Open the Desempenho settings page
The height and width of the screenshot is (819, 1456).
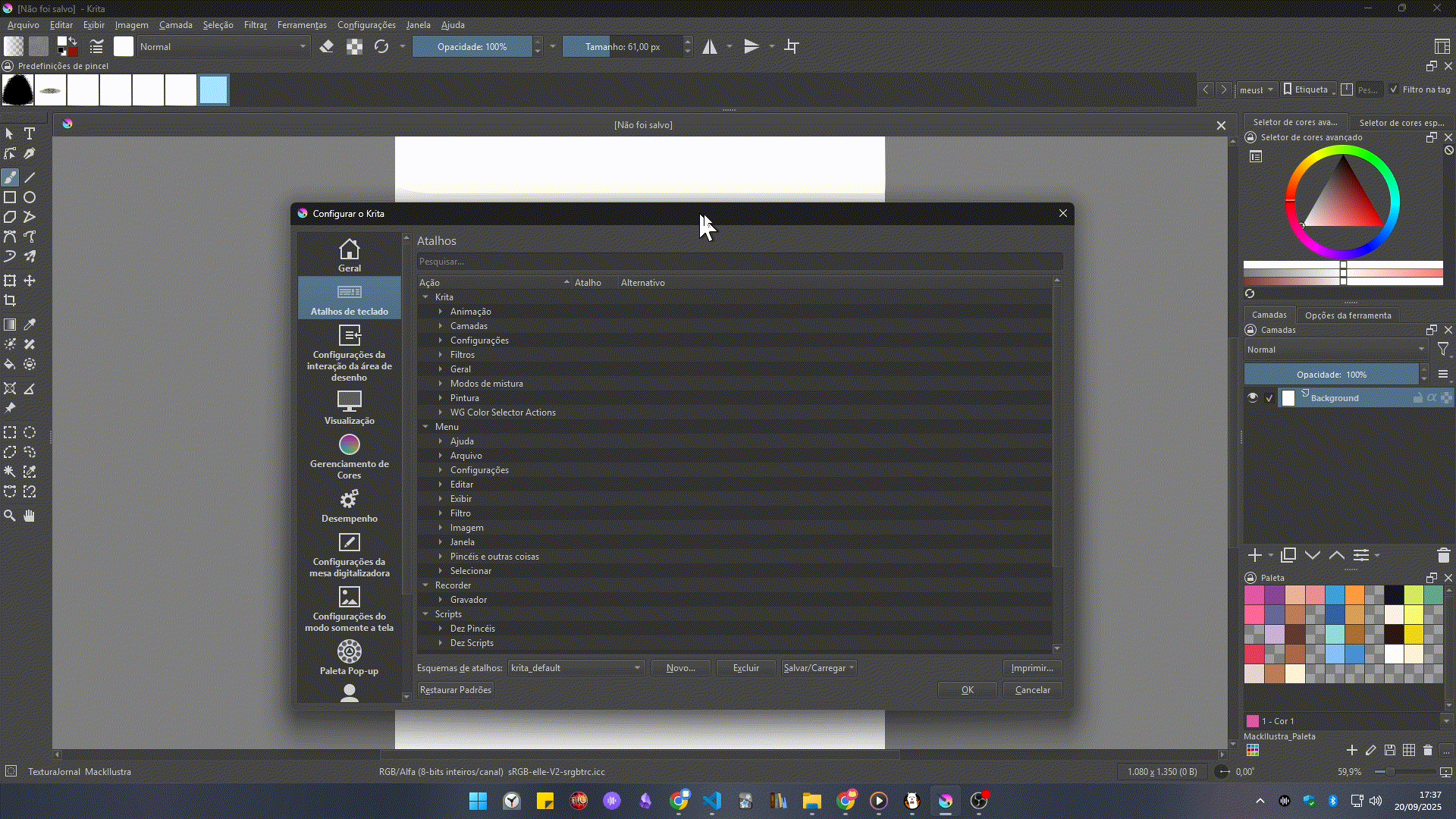[x=349, y=504]
